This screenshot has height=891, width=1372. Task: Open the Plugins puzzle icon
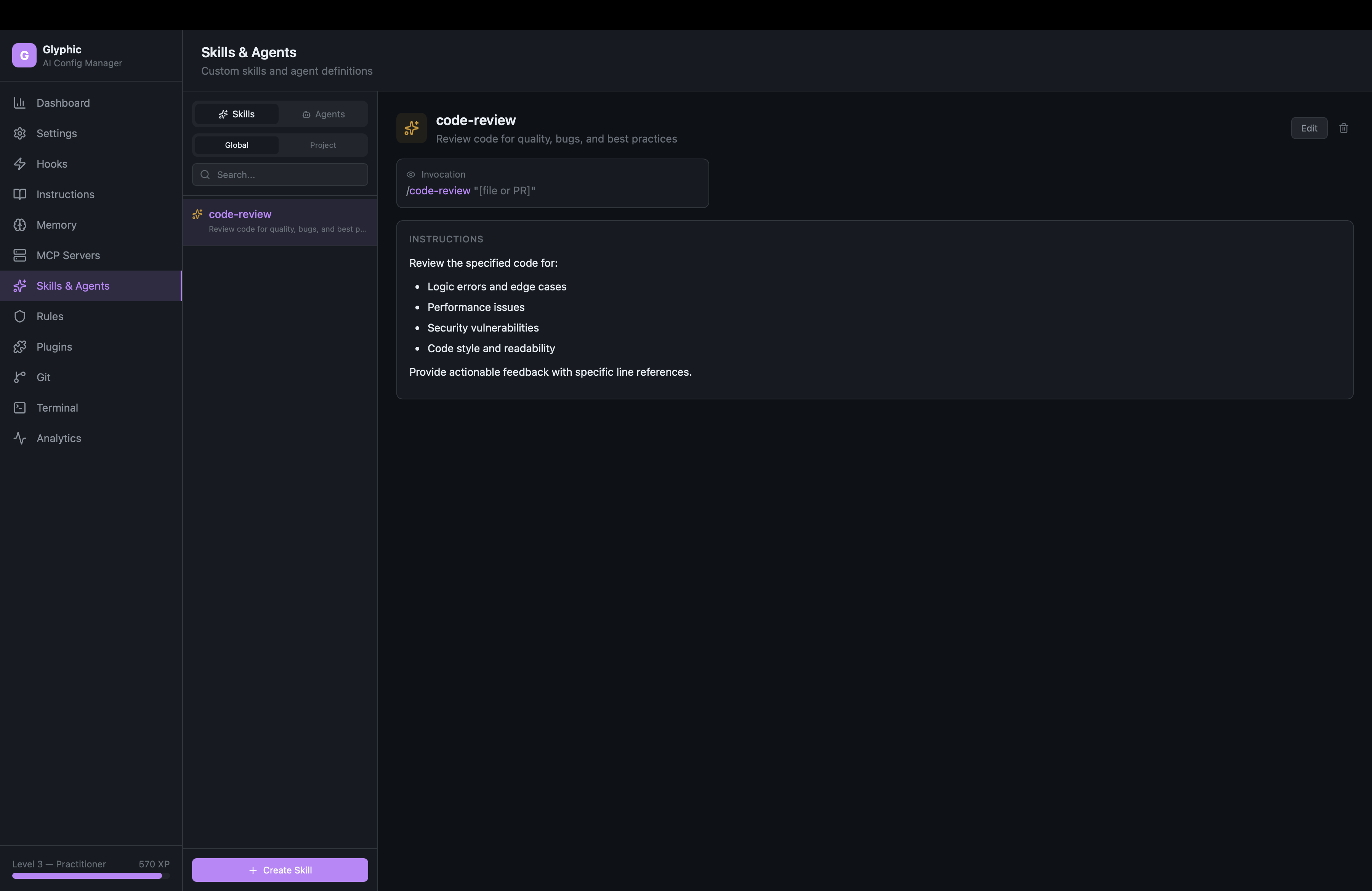(20, 347)
